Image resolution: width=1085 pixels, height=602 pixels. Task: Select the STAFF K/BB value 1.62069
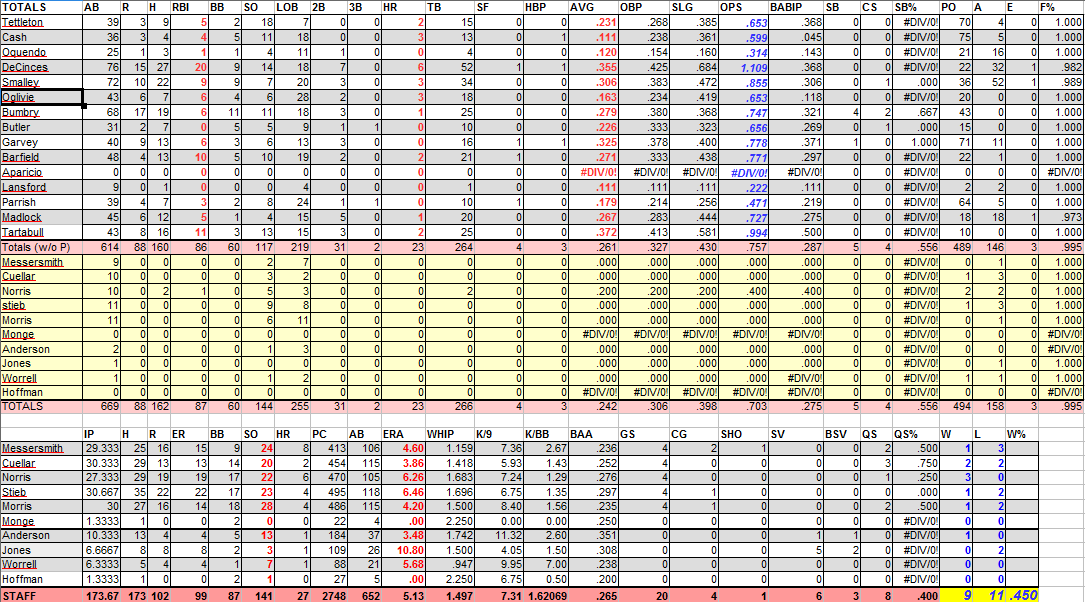coord(545,596)
